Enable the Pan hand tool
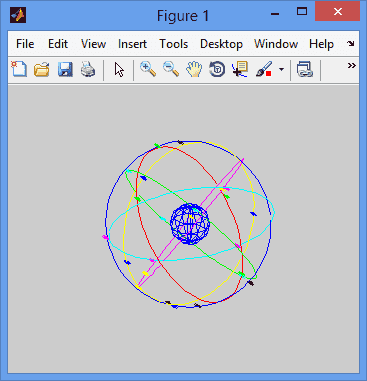Viewport: 367px width, 381px height. [x=194, y=69]
